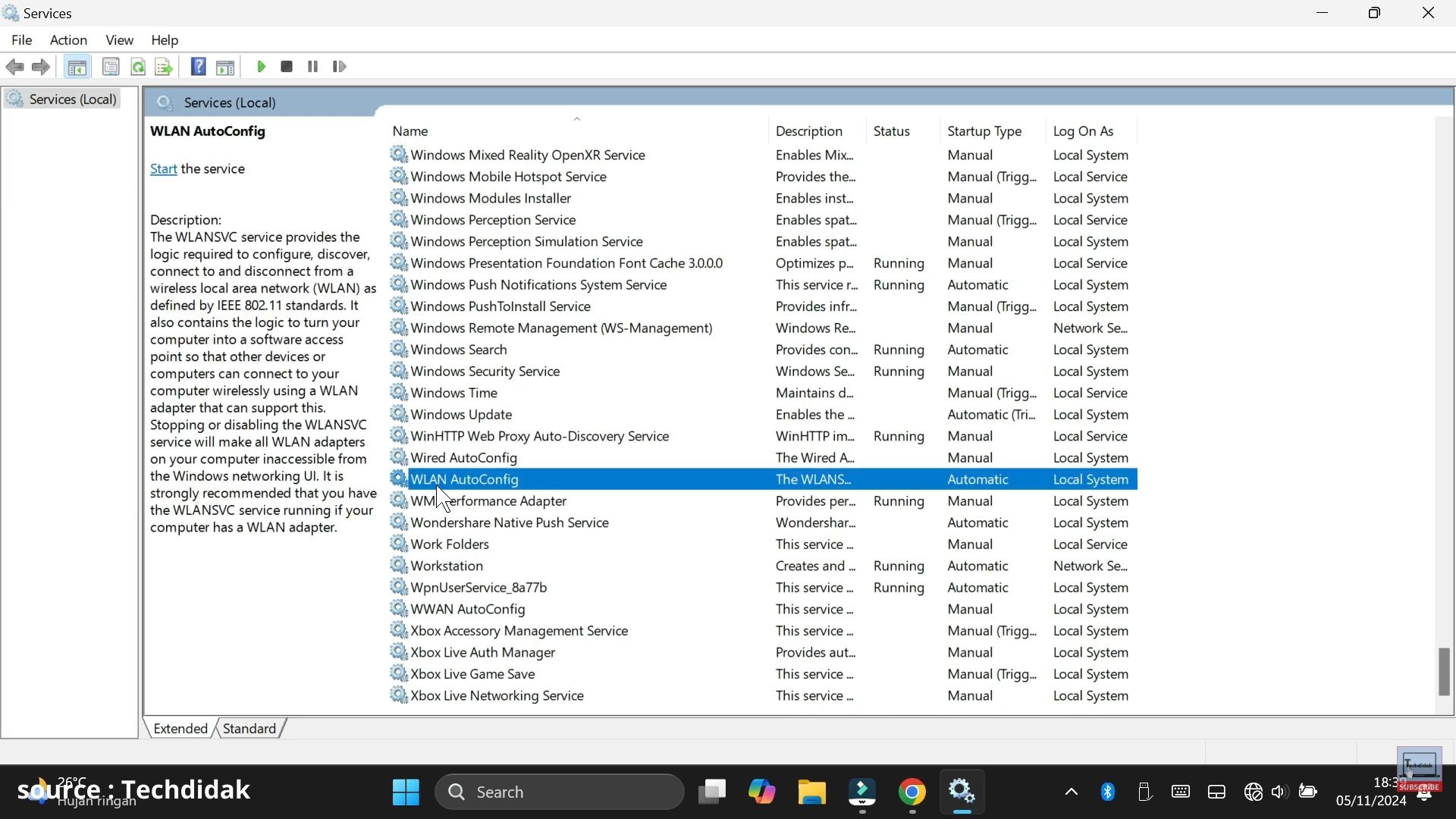1456x819 pixels.
Task: Click the Start the service link
Action: (163, 168)
